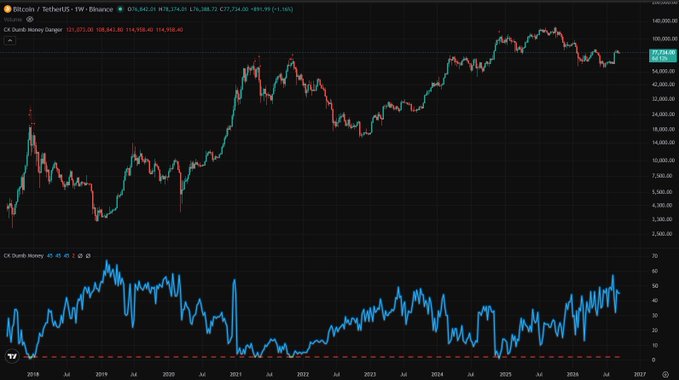Viewport: 679px width, 380px height.
Task: Open time axis settings gear icon
Action: point(665,374)
